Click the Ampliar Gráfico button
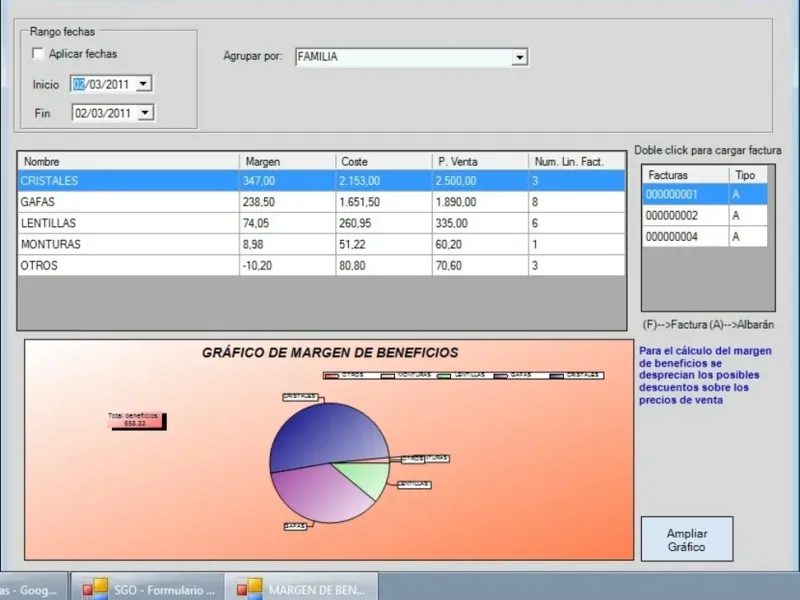Image resolution: width=800 pixels, height=600 pixels. pyautogui.click(x=687, y=539)
